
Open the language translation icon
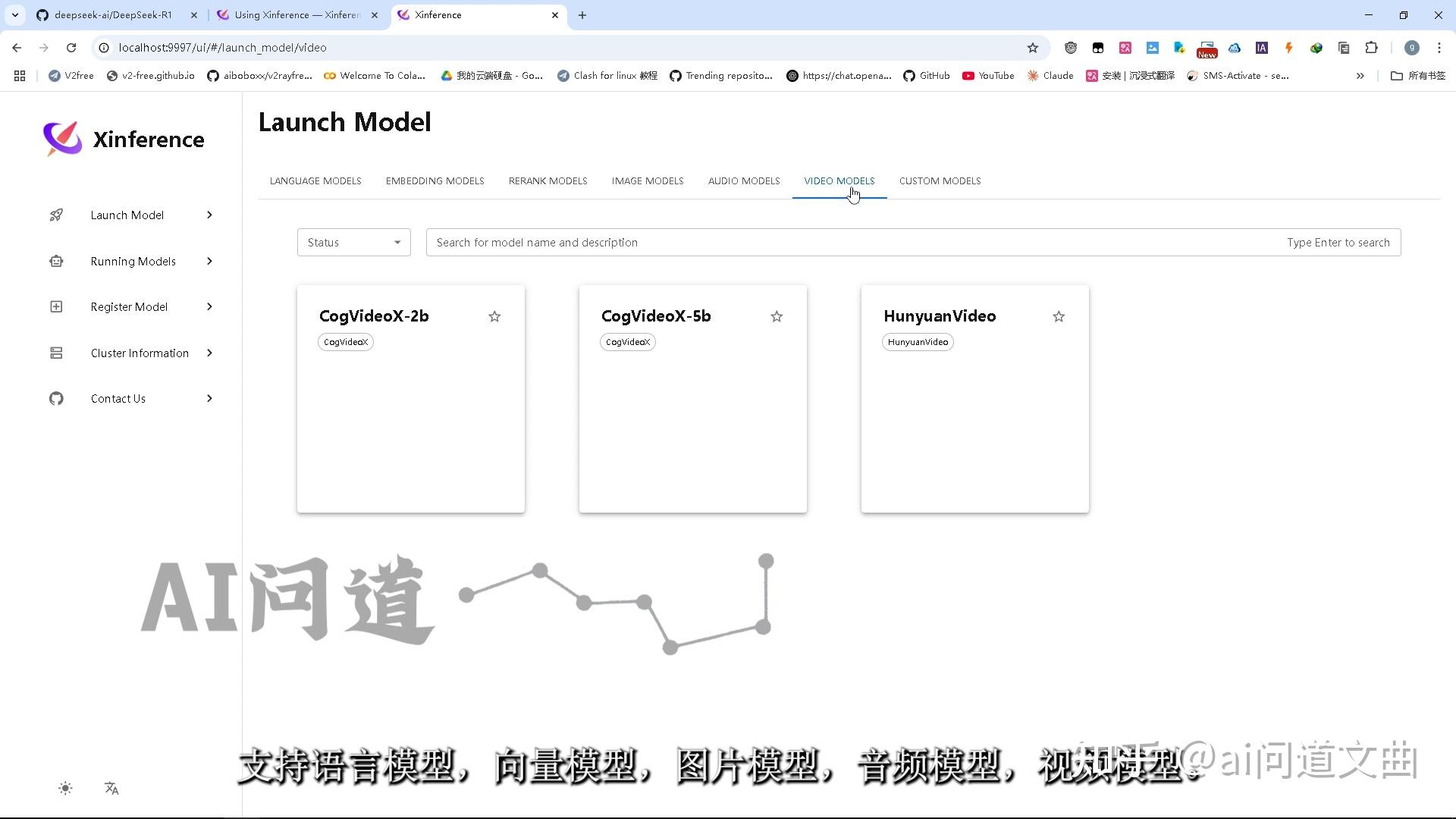pyautogui.click(x=111, y=789)
